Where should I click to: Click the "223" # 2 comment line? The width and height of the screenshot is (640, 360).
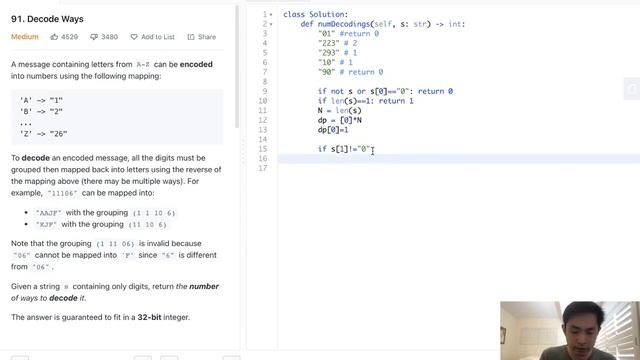pyautogui.click(x=338, y=43)
